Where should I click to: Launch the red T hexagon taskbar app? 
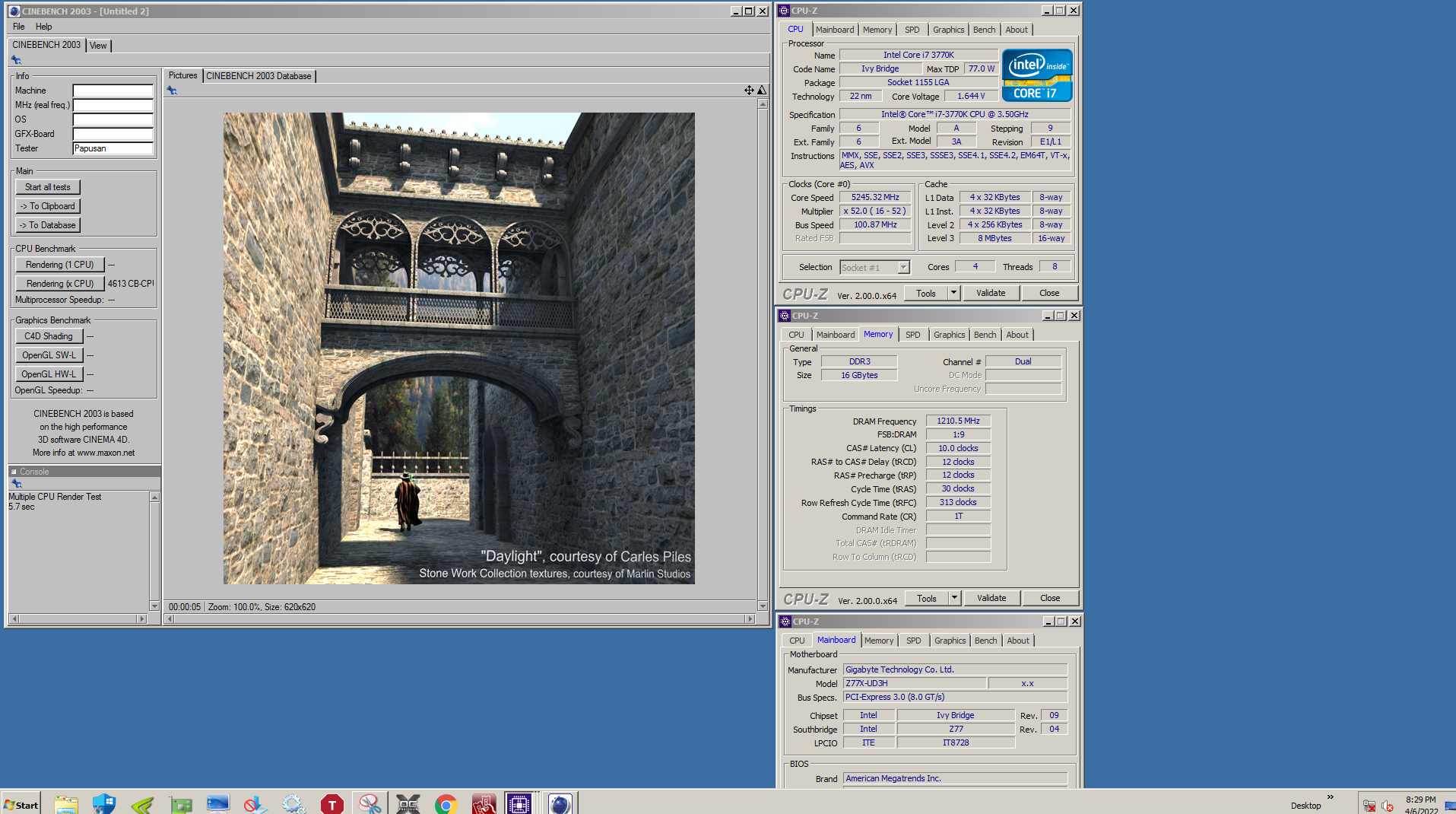(332, 804)
